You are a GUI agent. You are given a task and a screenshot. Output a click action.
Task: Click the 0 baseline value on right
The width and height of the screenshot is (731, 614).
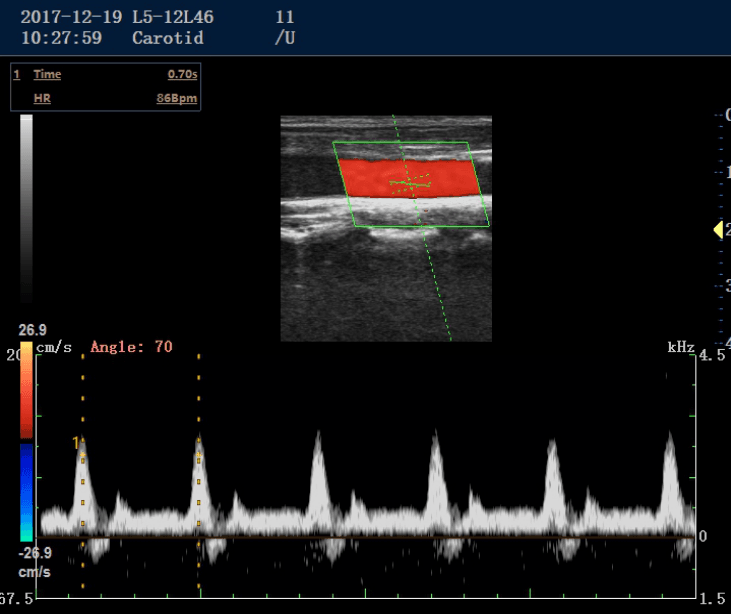703,537
